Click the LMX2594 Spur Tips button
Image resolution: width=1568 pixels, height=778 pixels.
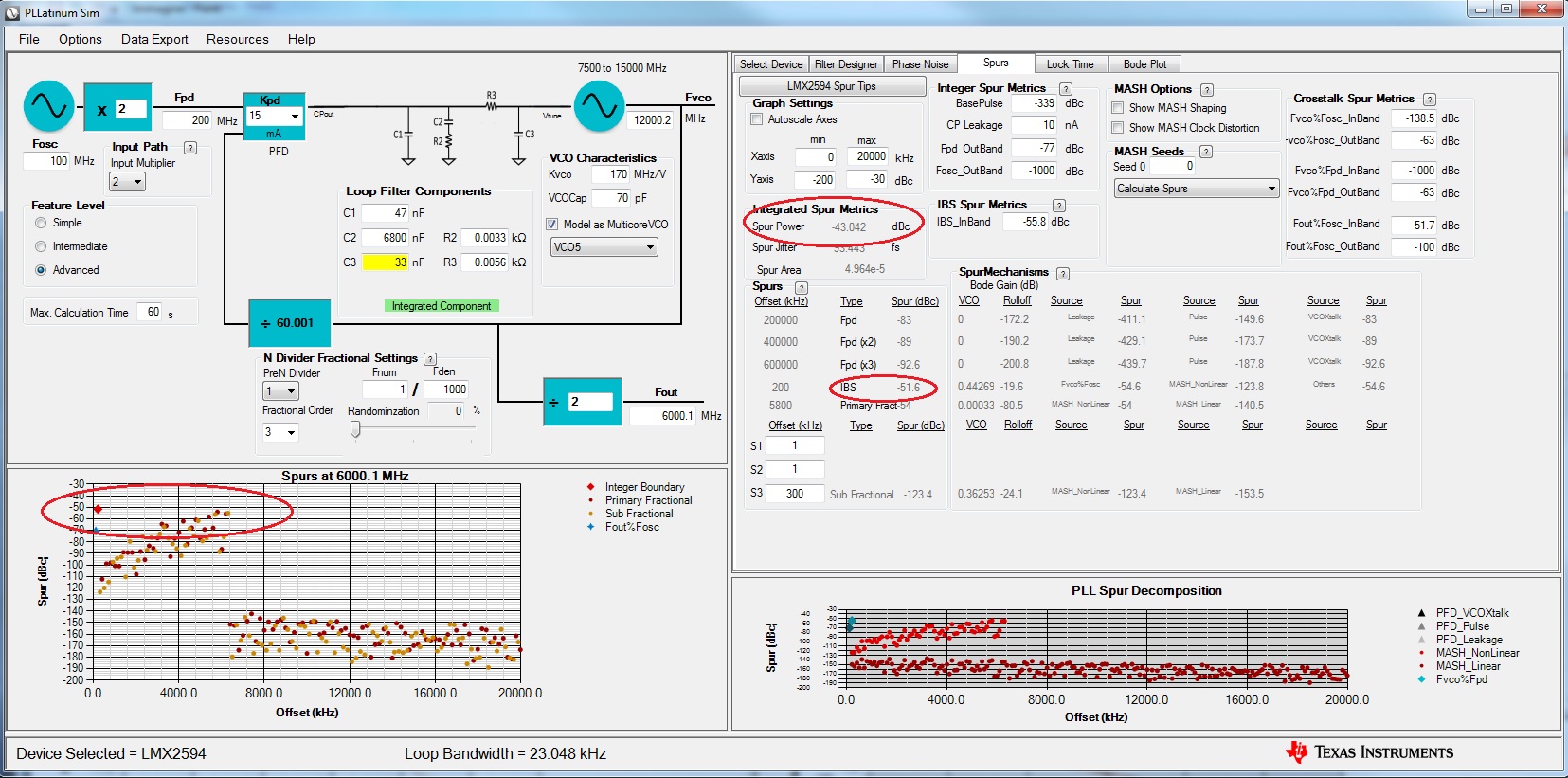pyautogui.click(x=832, y=86)
